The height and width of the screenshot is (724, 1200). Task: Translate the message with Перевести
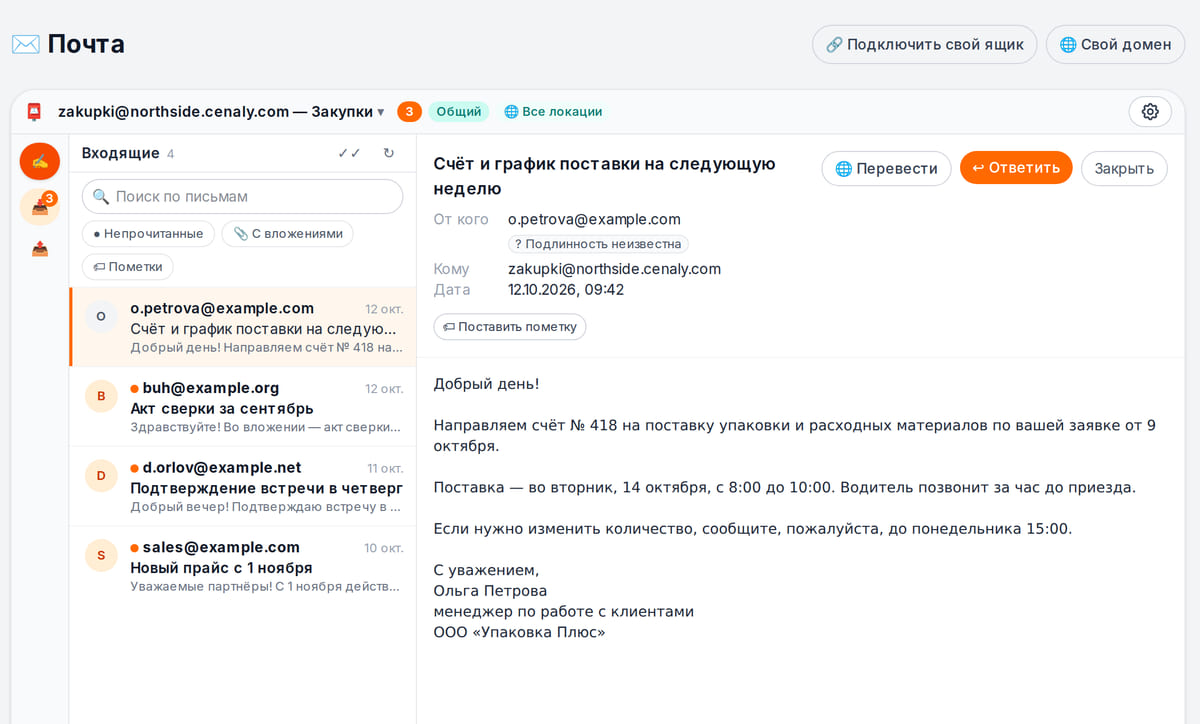pyautogui.click(x=886, y=168)
